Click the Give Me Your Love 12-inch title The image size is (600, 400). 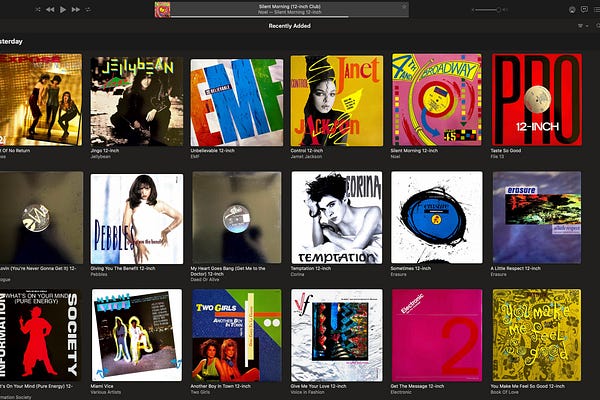coord(318,386)
